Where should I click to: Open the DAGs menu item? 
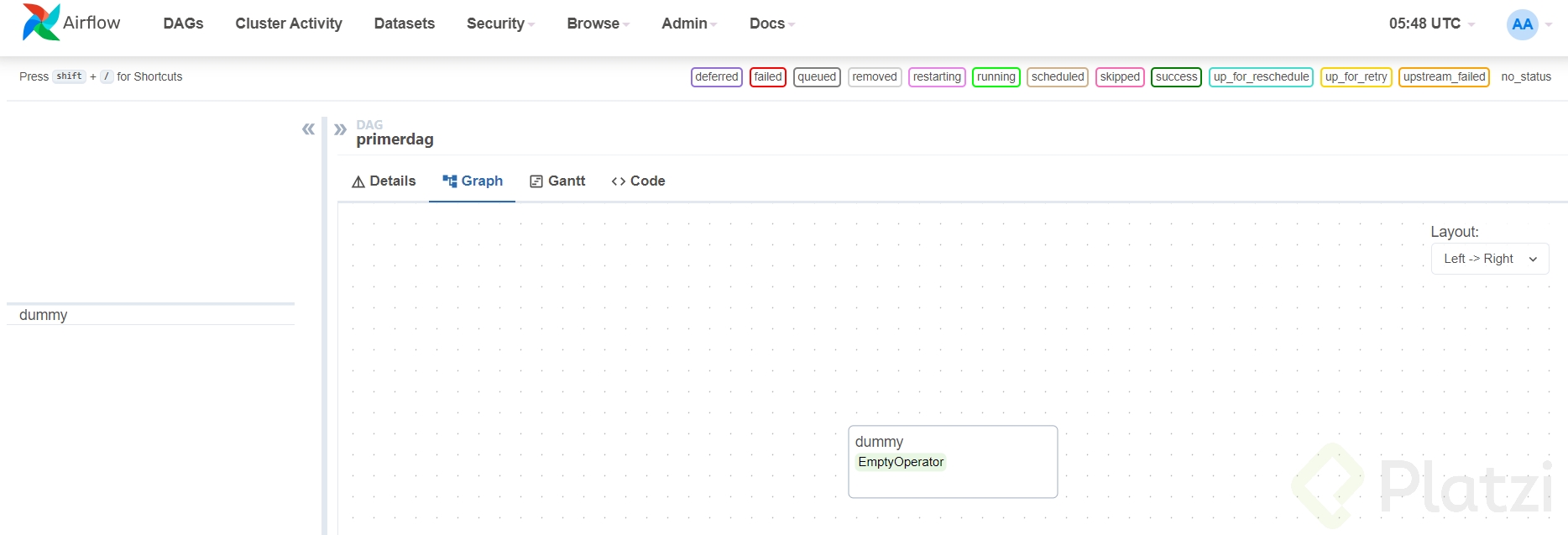click(x=183, y=24)
